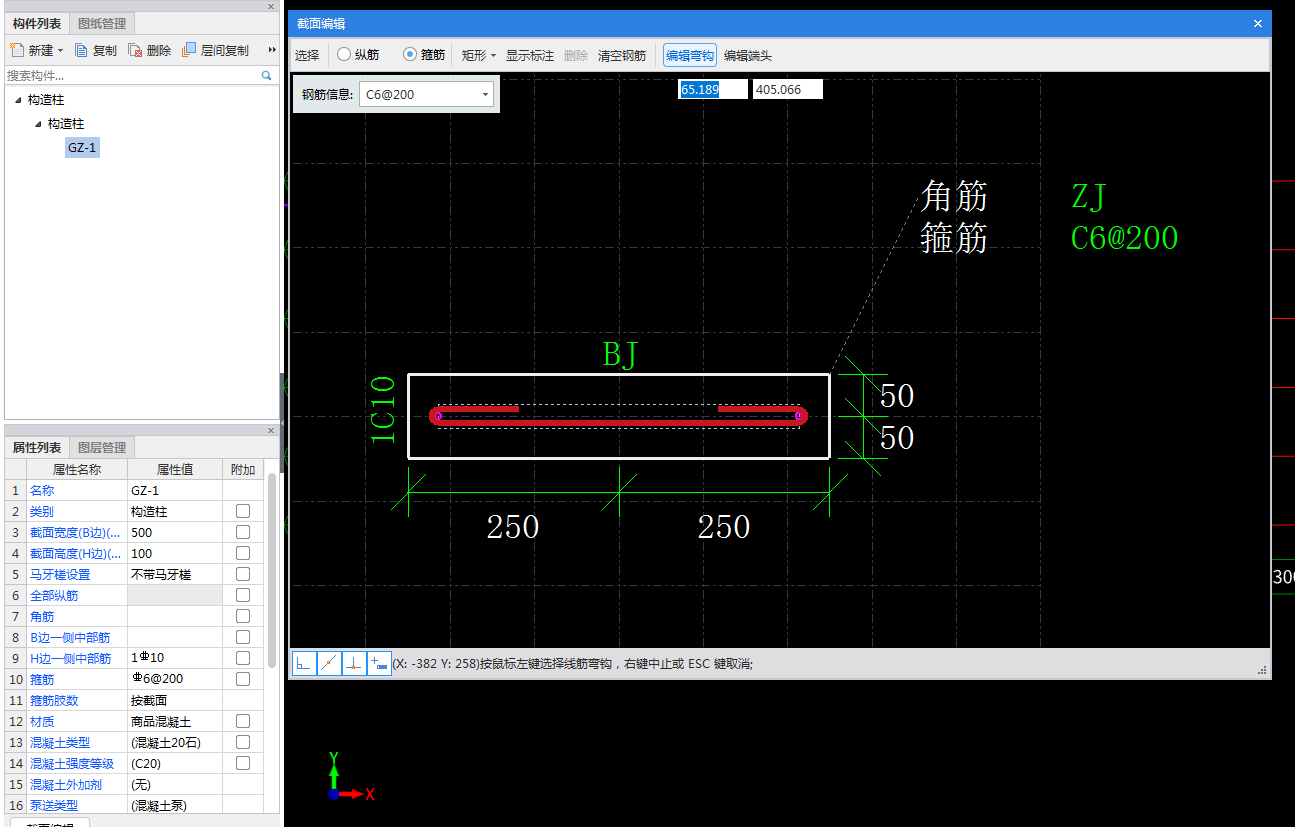Click the 箍筋胶数 value 按截面
The image size is (1295, 827).
[x=175, y=700]
